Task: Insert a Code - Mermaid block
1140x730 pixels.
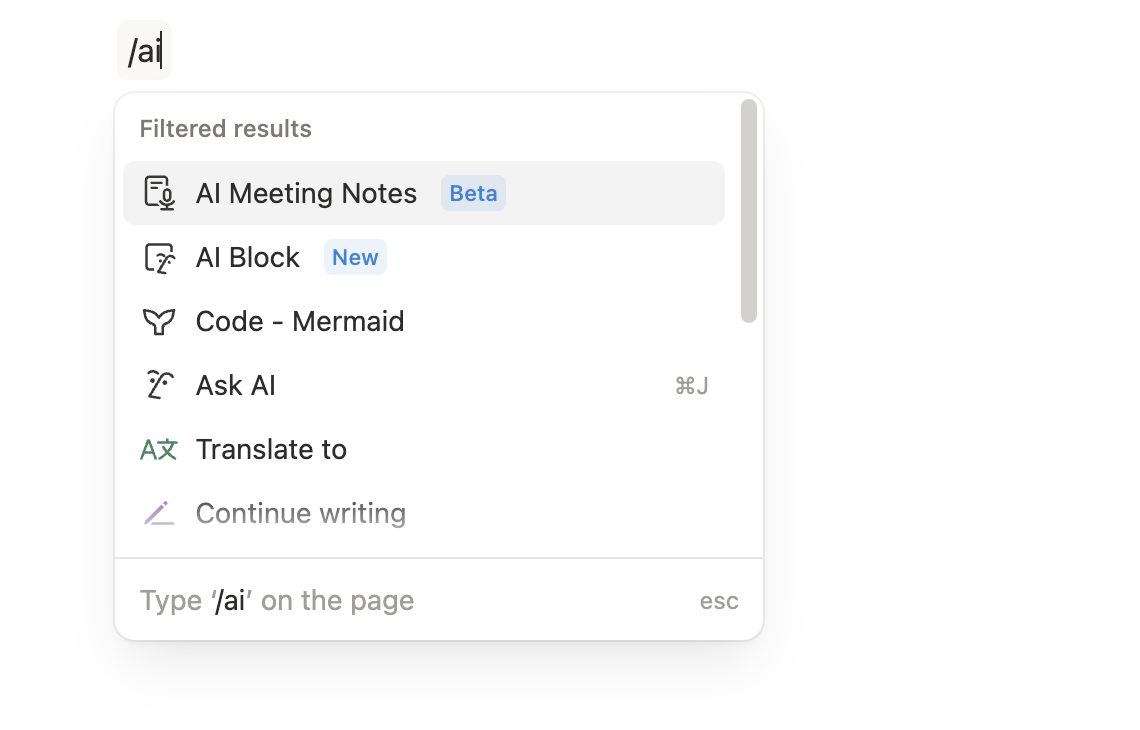Action: click(300, 322)
